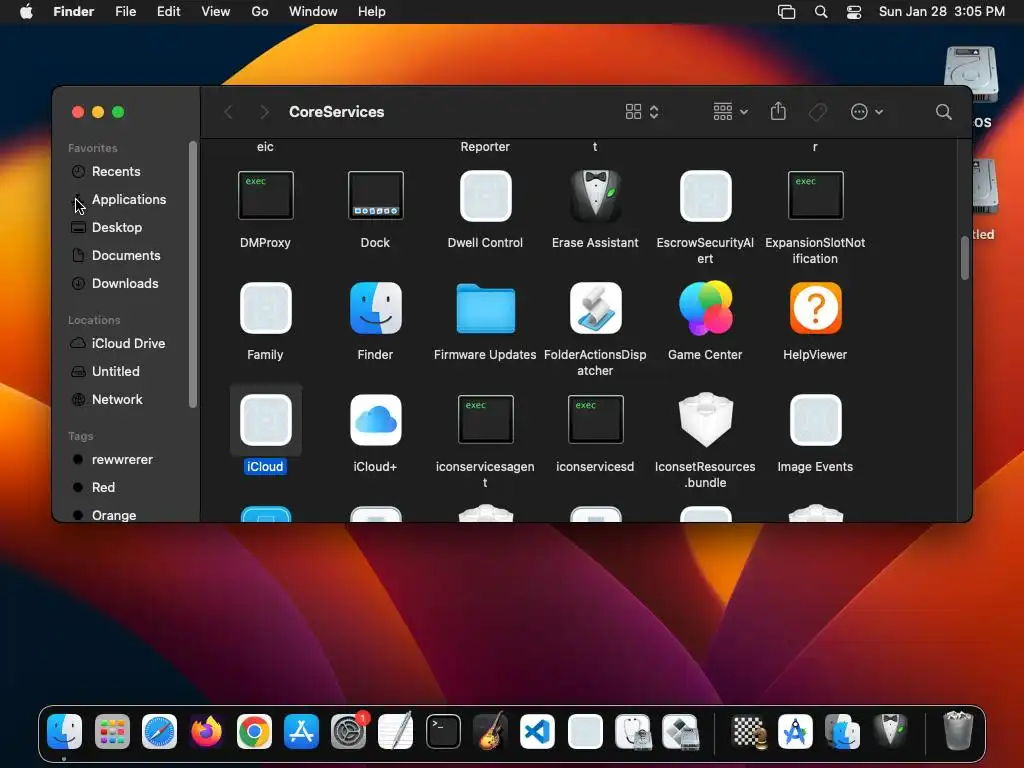Select the Erase Assistant tuxedo icon

click(x=595, y=195)
